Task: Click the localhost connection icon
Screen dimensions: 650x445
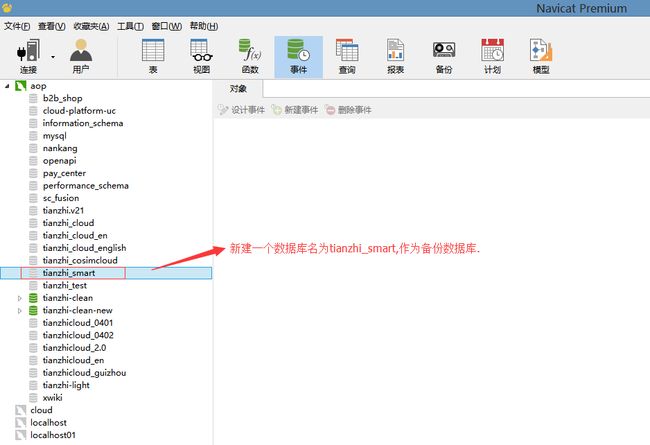Action: [21, 423]
